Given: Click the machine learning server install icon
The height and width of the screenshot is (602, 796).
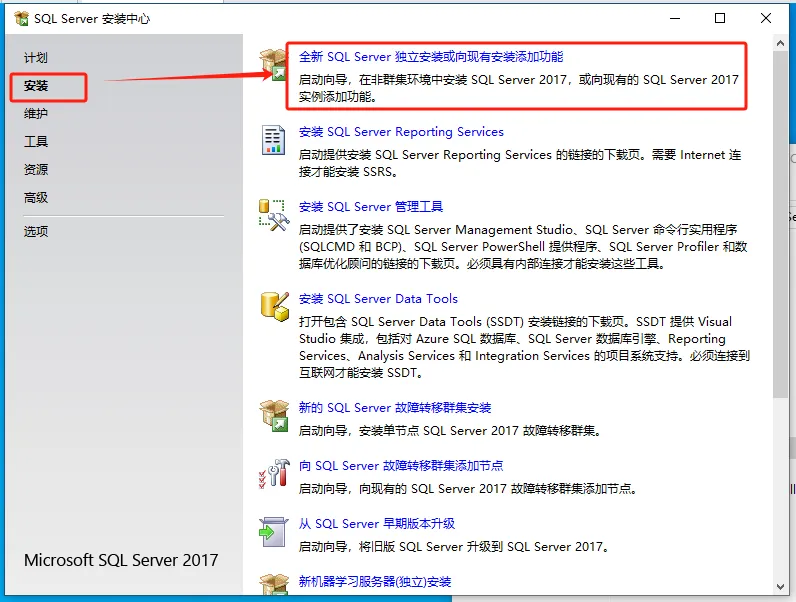Looking at the screenshot, I should click(274, 584).
